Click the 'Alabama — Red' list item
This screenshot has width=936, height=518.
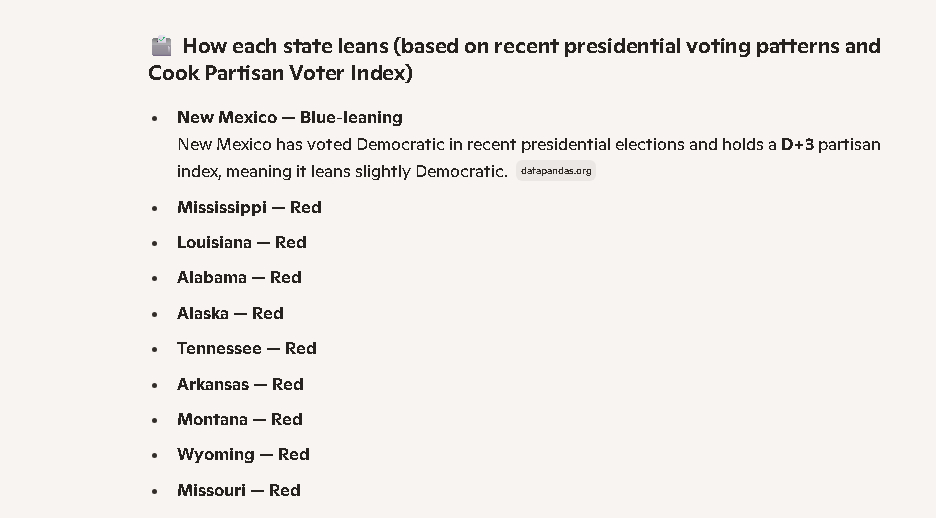point(239,277)
